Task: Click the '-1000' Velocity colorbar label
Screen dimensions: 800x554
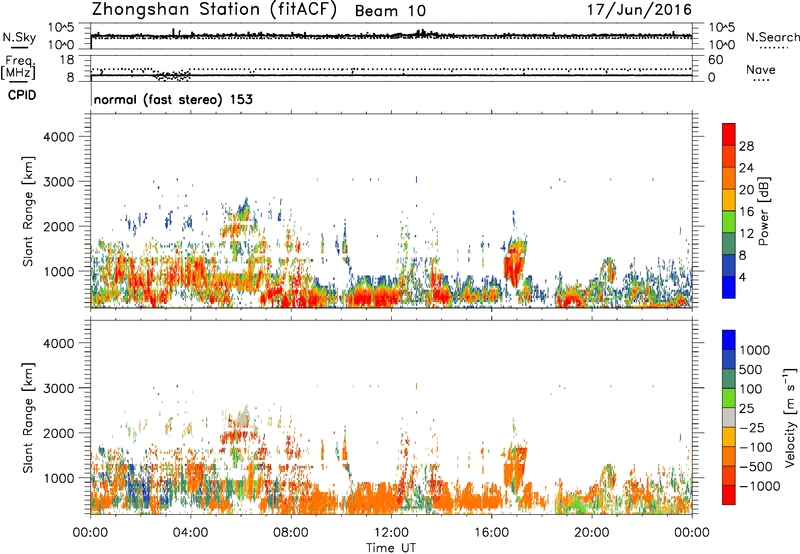Action: point(759,486)
